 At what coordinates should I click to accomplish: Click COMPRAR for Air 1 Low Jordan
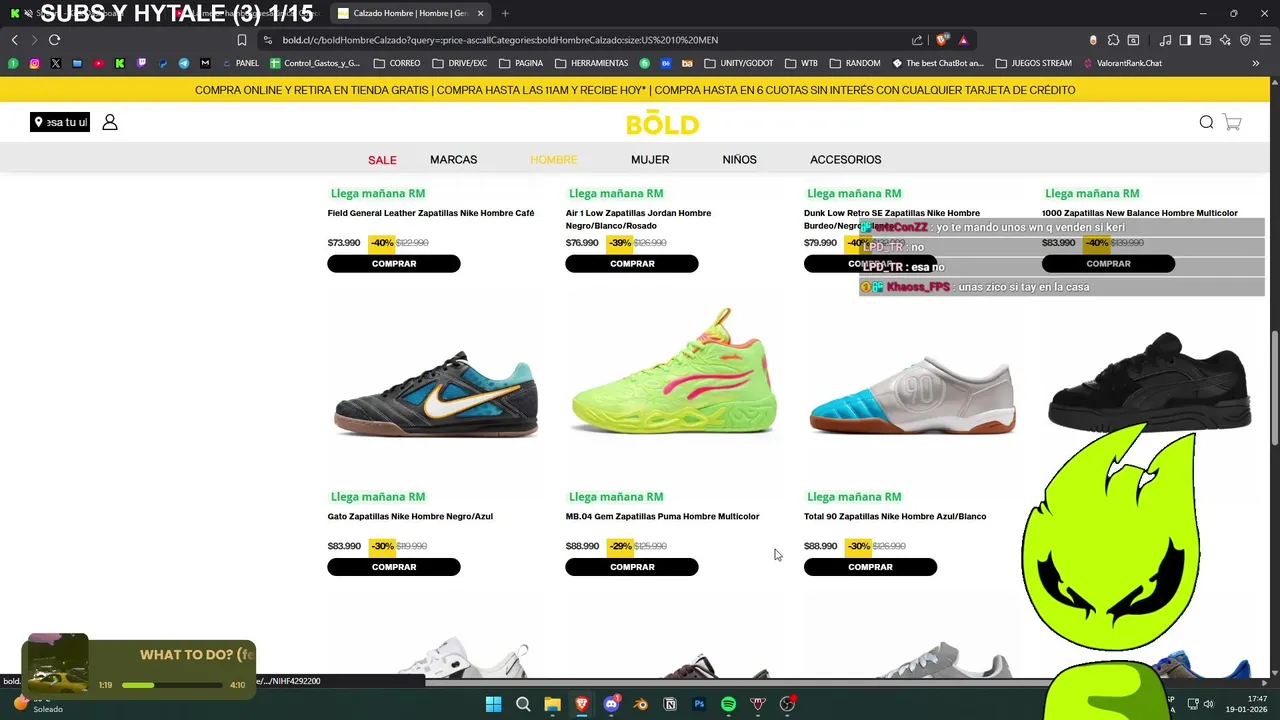pos(632,264)
